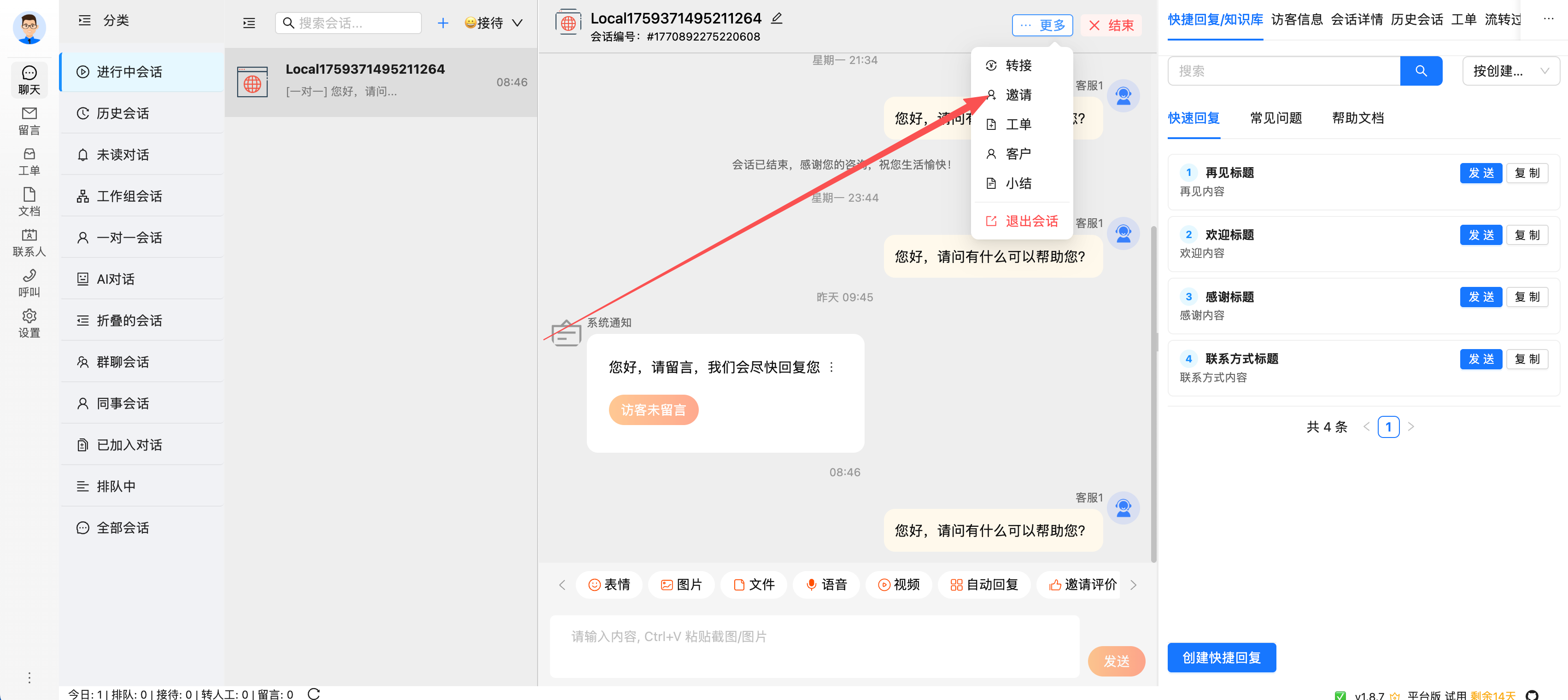Send a voice message via 语音 icon
This screenshot has width=1568, height=700.
pos(826,584)
